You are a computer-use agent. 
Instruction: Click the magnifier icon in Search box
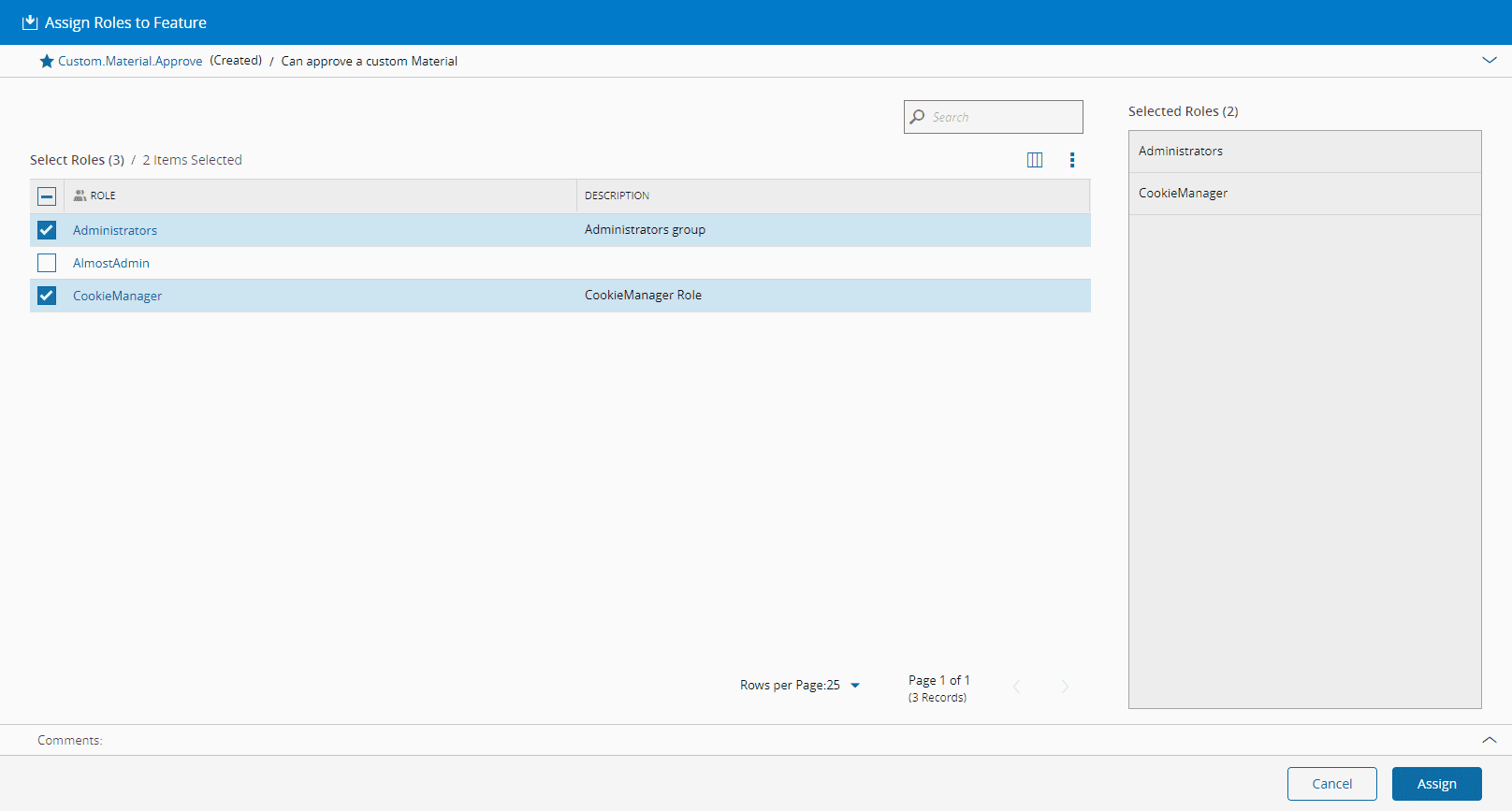918,117
